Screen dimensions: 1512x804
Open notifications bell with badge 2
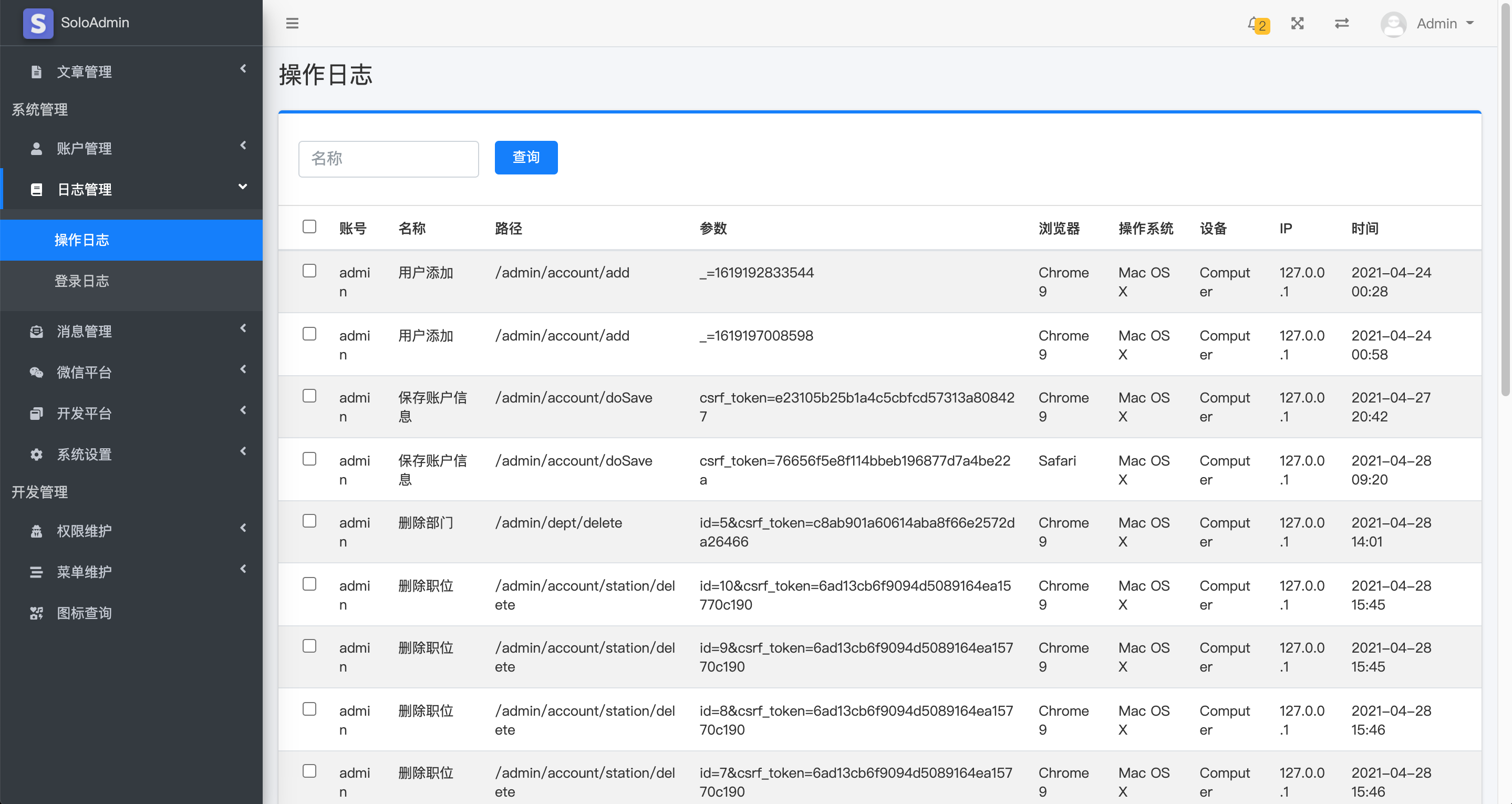click(x=1257, y=24)
